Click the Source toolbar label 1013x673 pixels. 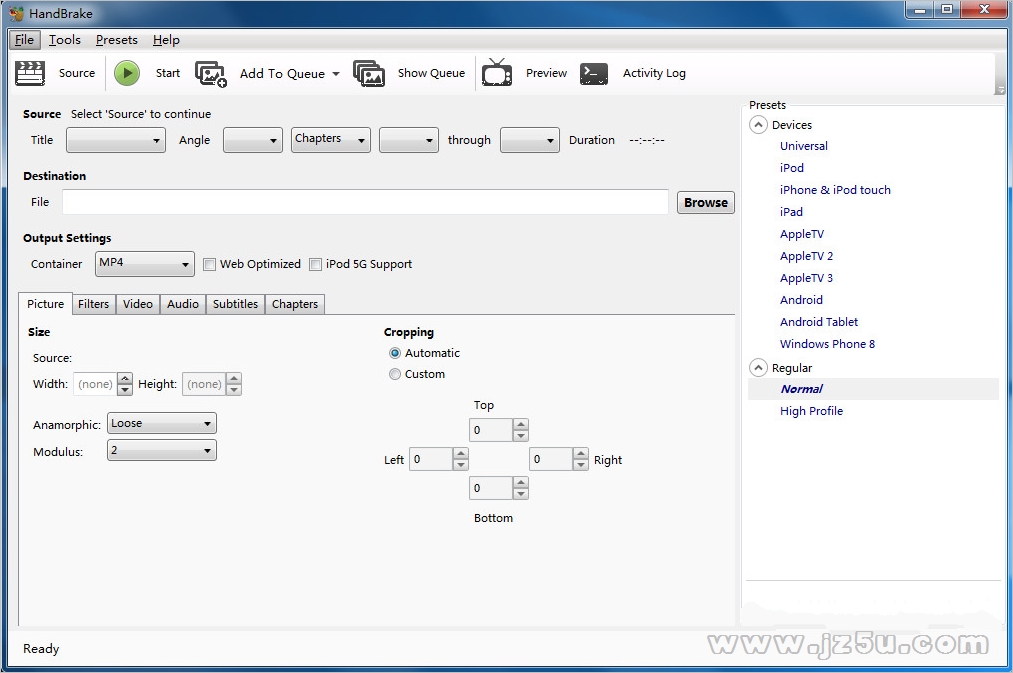[77, 73]
